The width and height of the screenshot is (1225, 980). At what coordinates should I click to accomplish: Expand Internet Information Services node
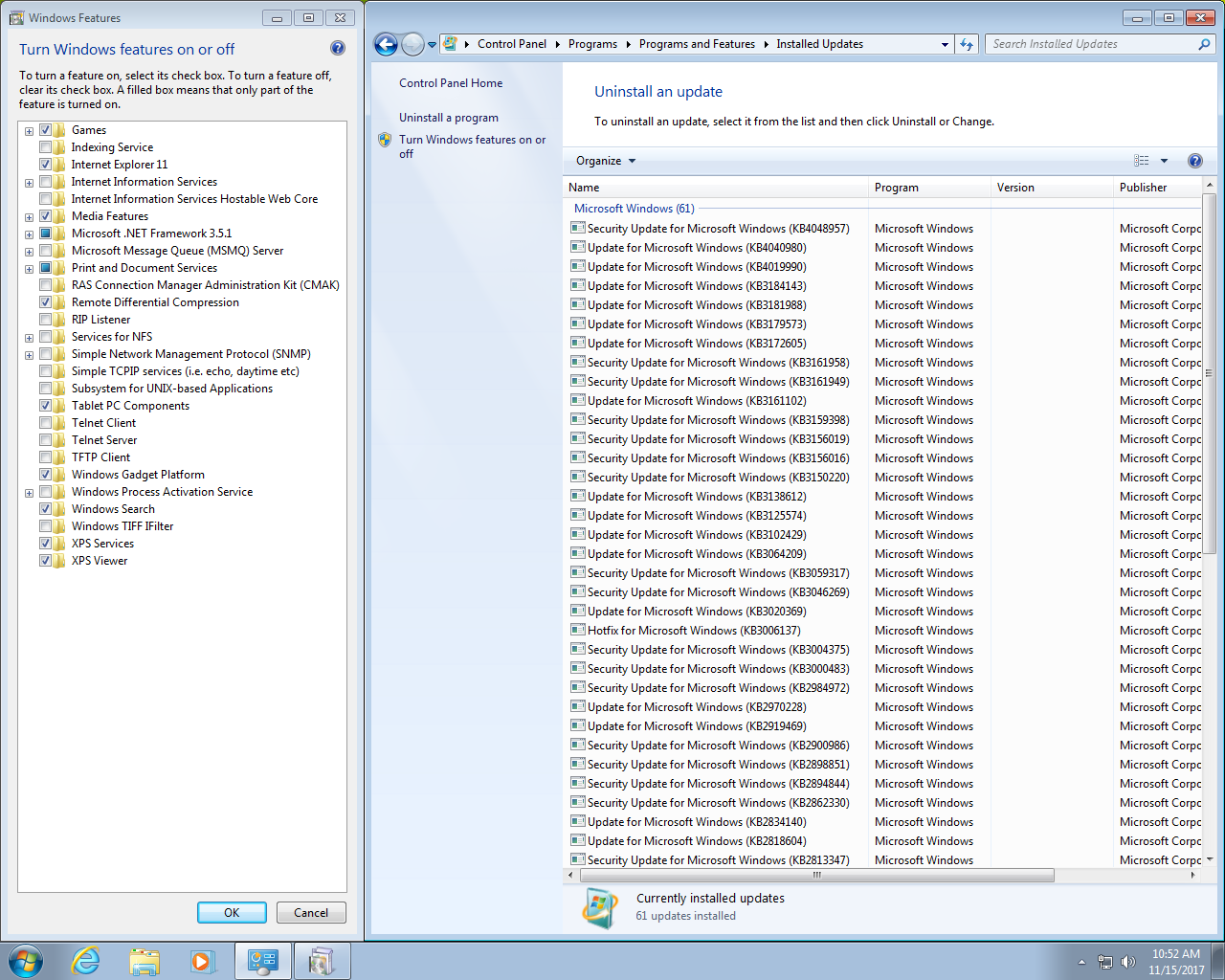29,183
